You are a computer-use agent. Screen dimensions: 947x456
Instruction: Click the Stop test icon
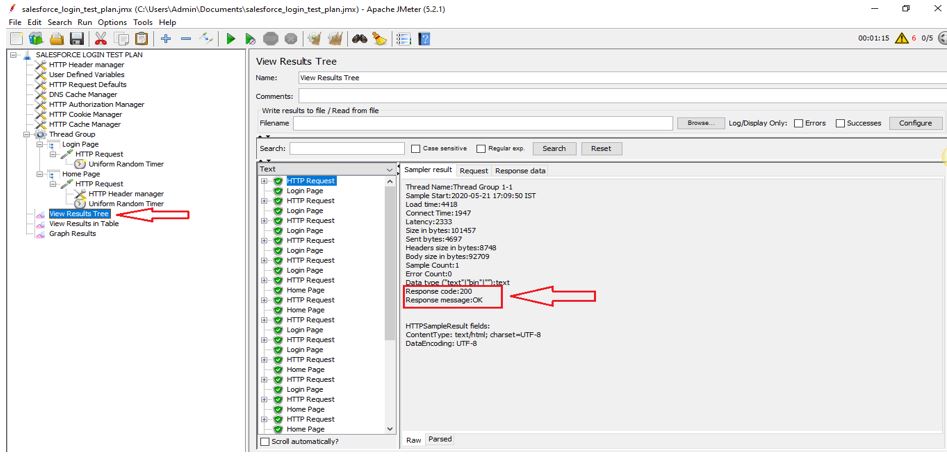click(271, 39)
